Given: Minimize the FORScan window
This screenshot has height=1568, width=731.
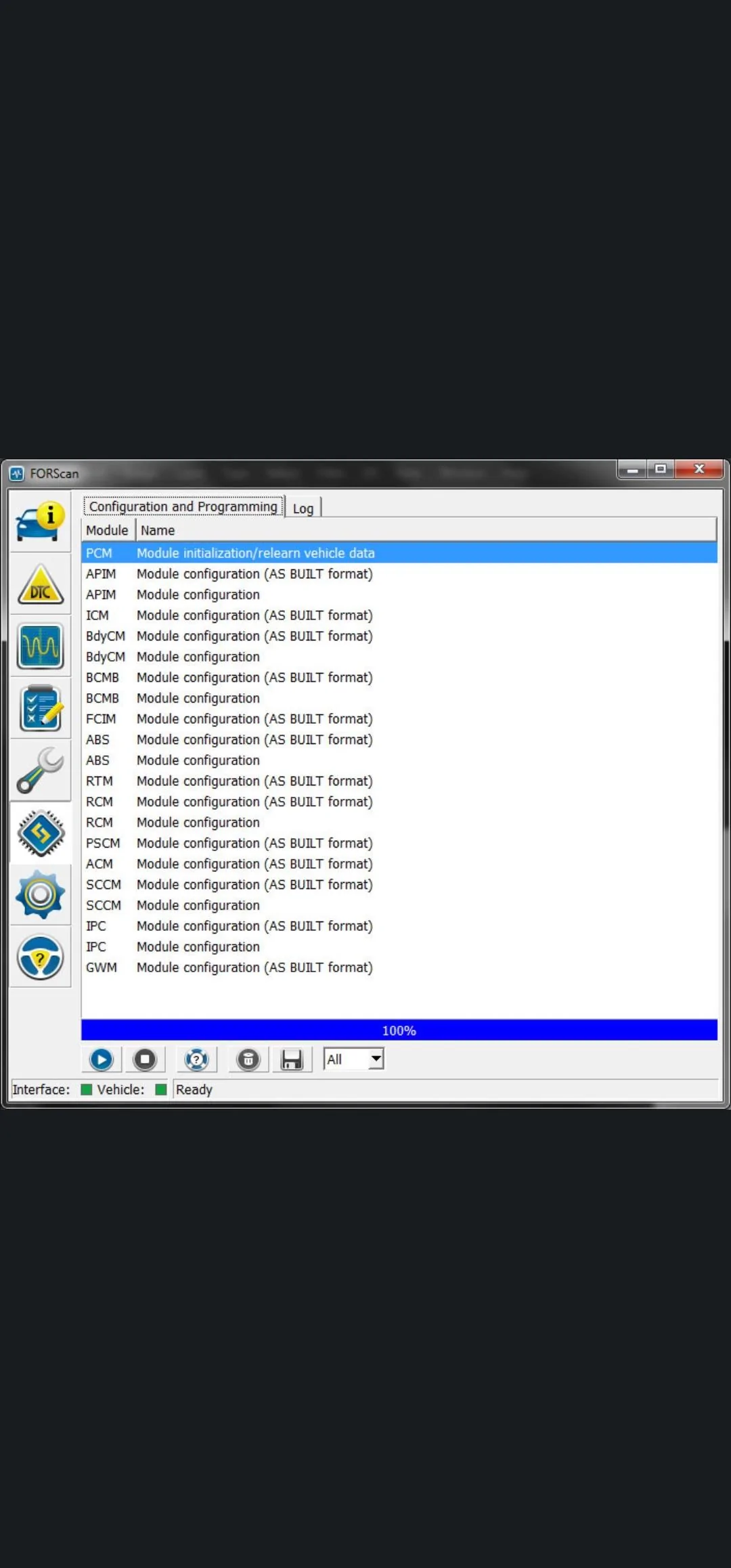Looking at the screenshot, I should click(x=632, y=469).
